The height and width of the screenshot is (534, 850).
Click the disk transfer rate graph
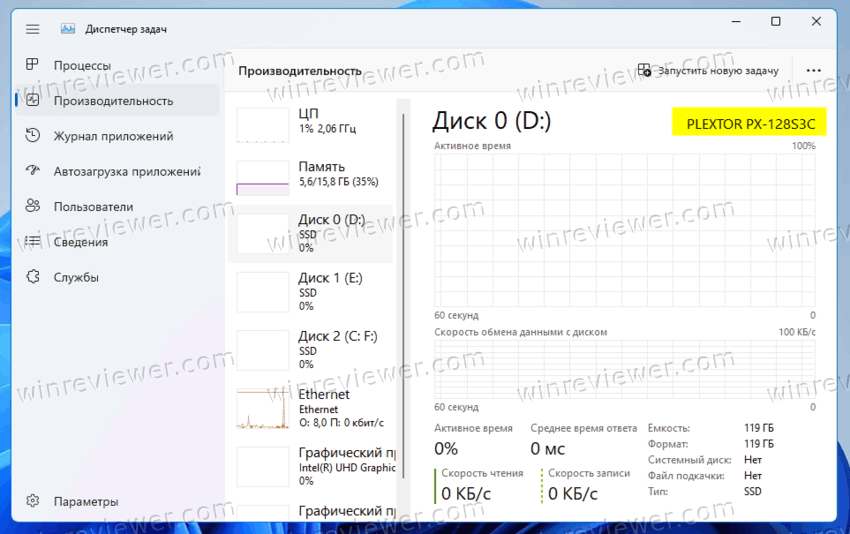(x=624, y=369)
